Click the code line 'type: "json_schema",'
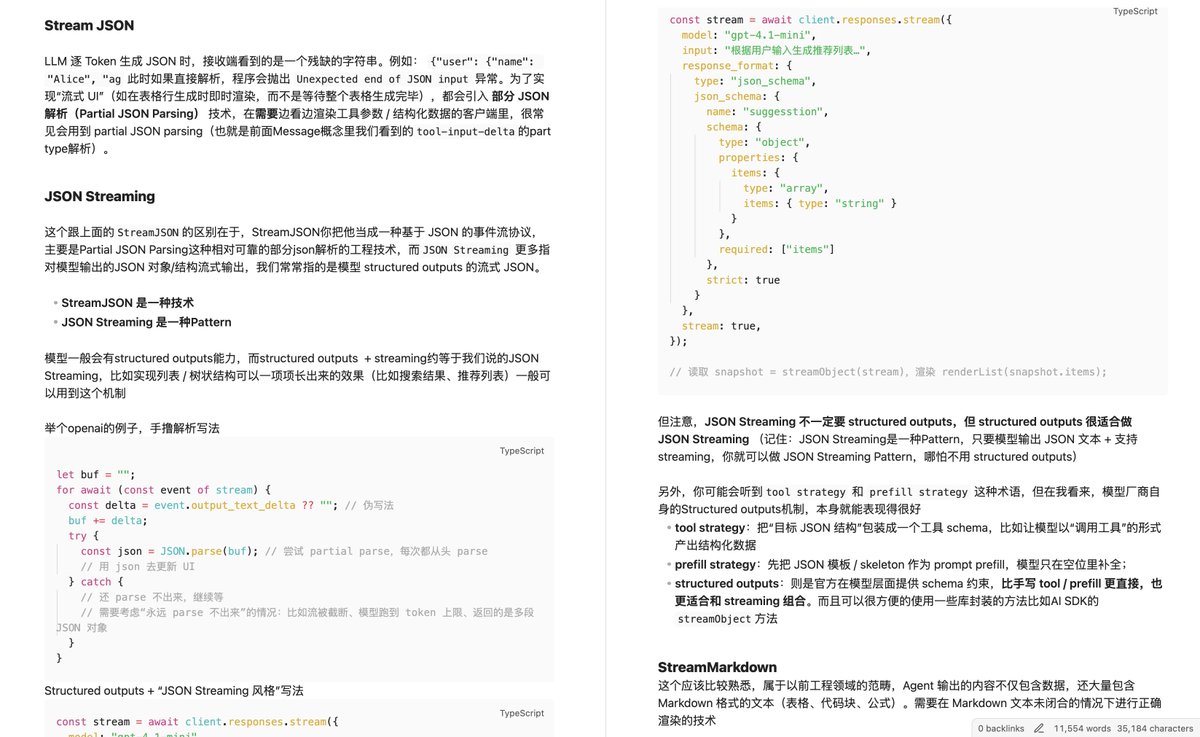The height and width of the screenshot is (737, 1200). click(755, 81)
